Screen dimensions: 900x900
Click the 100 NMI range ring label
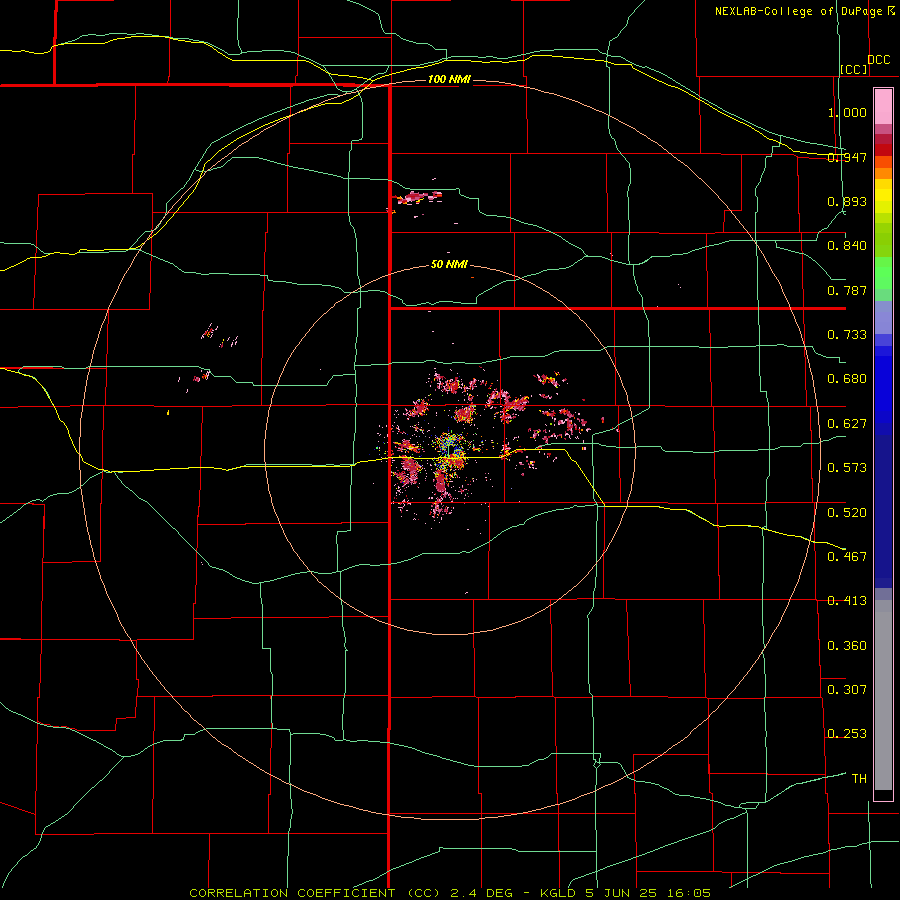449,79
